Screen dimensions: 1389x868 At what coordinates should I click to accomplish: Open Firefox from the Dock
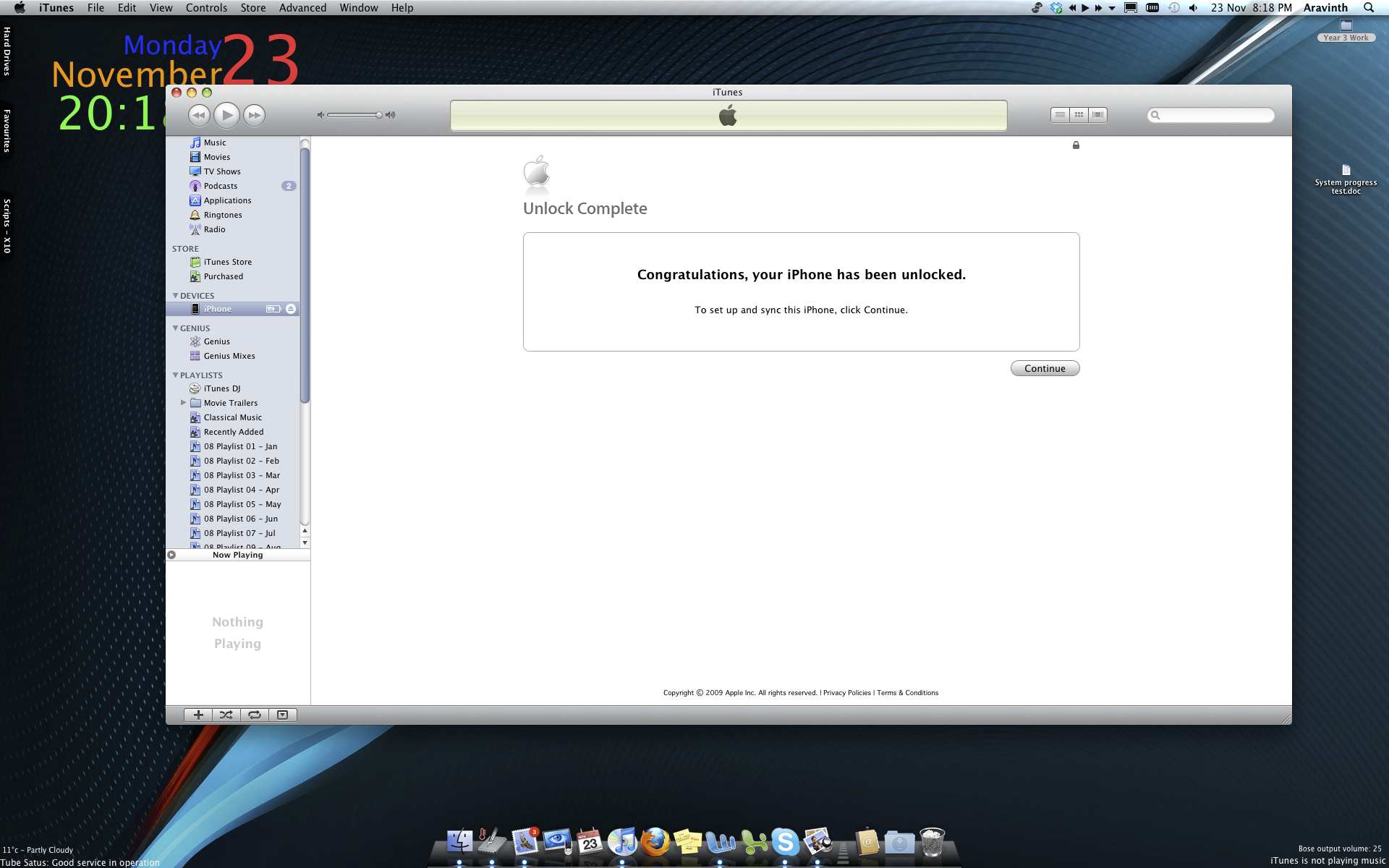[x=655, y=841]
